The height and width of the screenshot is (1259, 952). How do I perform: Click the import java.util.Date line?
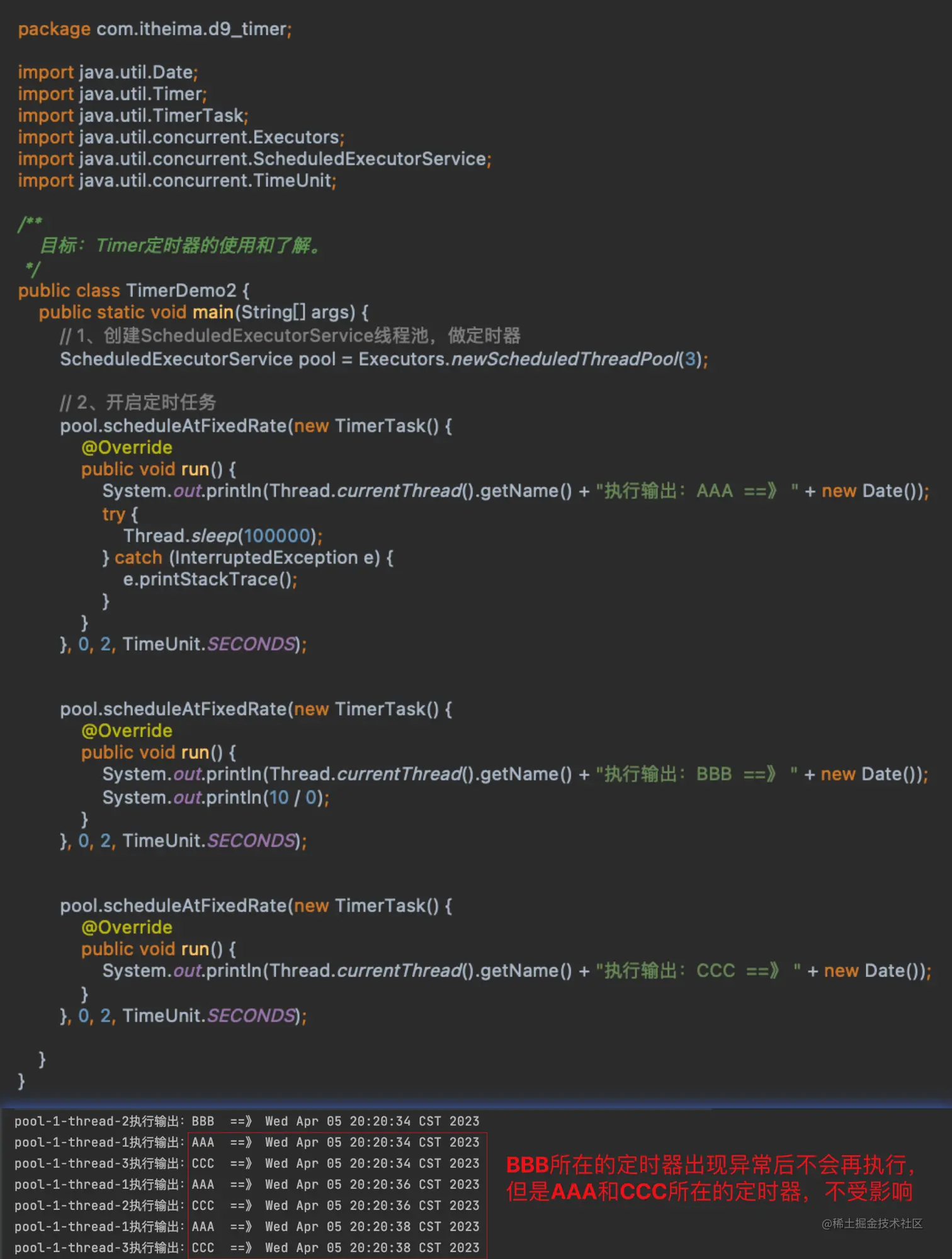pyautogui.click(x=108, y=72)
